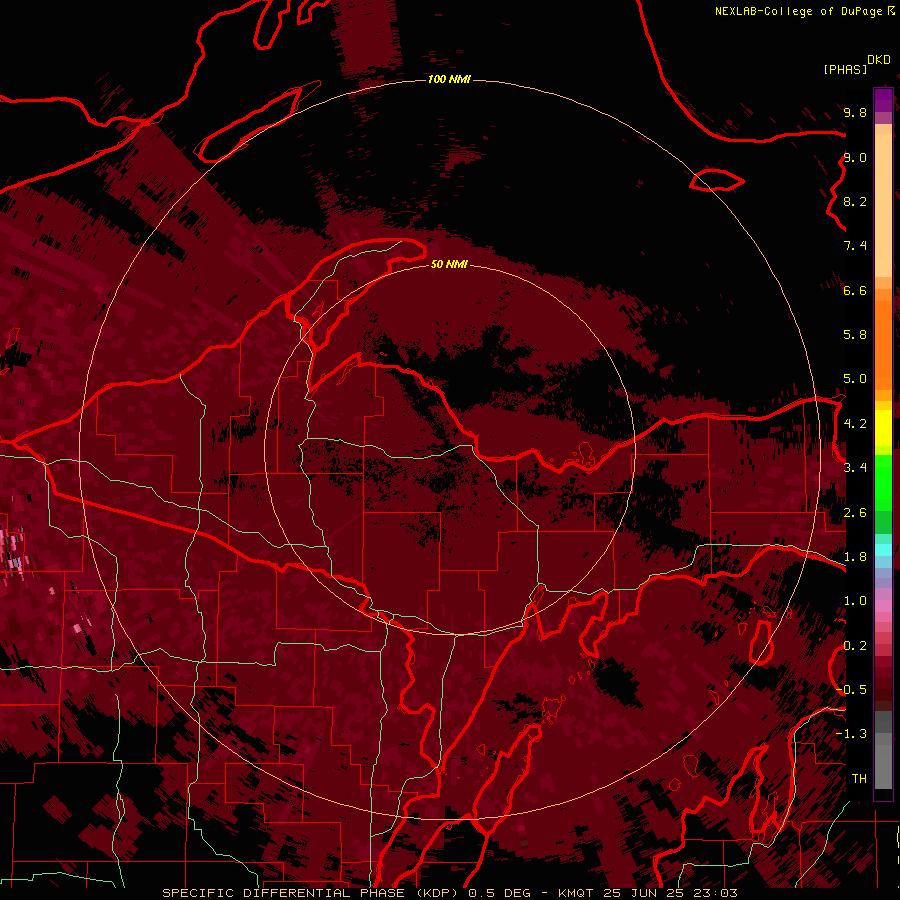Click the 5.8 value on the color scale
The height and width of the screenshot is (900, 900).
click(855, 335)
